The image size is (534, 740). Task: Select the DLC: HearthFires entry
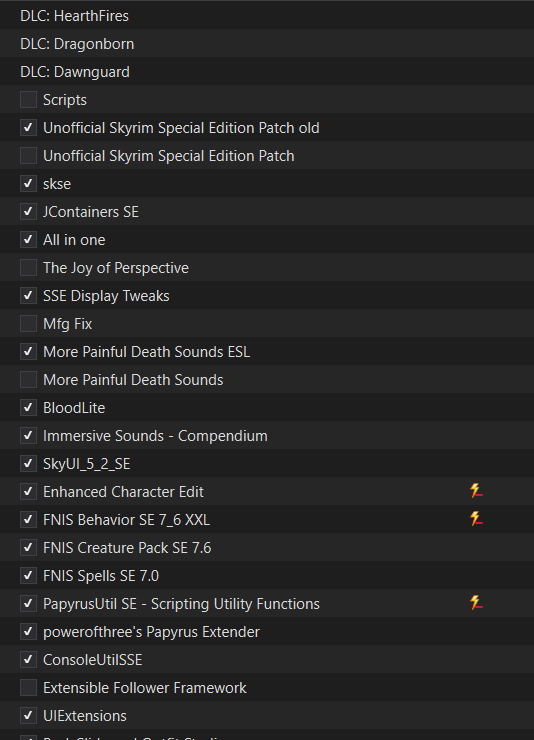[267, 16]
